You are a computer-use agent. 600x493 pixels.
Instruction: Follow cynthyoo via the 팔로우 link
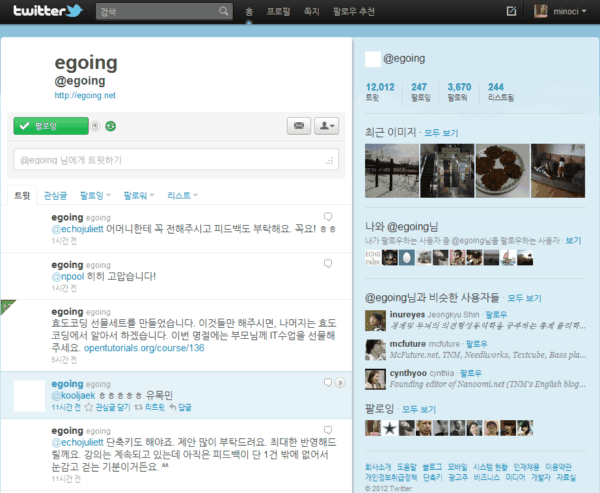[471, 373]
